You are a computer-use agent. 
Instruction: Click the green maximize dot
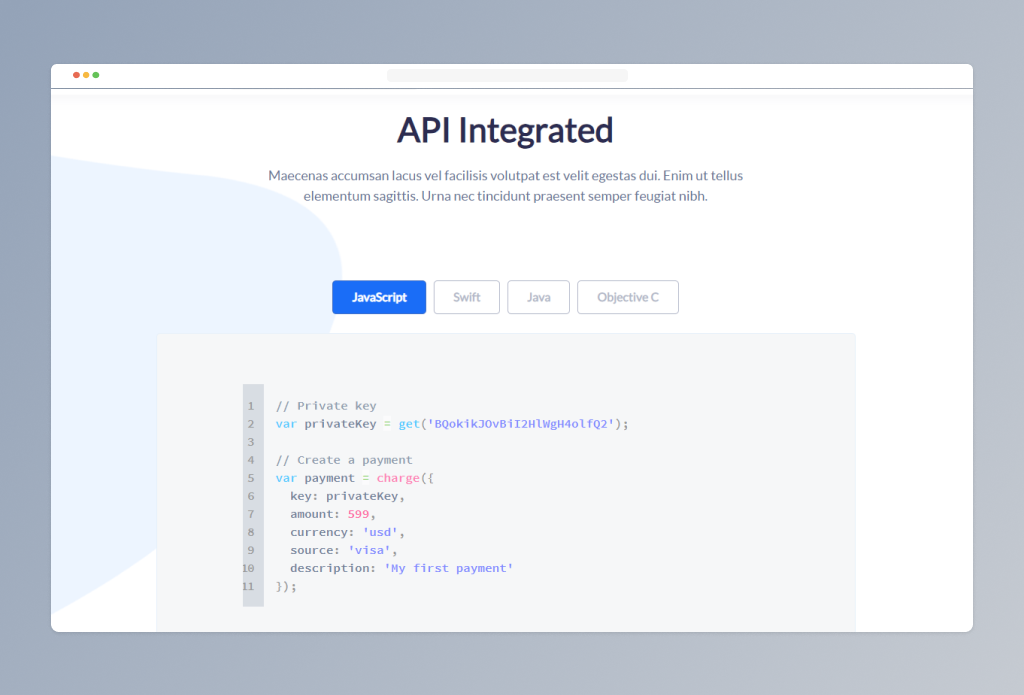coord(96,75)
